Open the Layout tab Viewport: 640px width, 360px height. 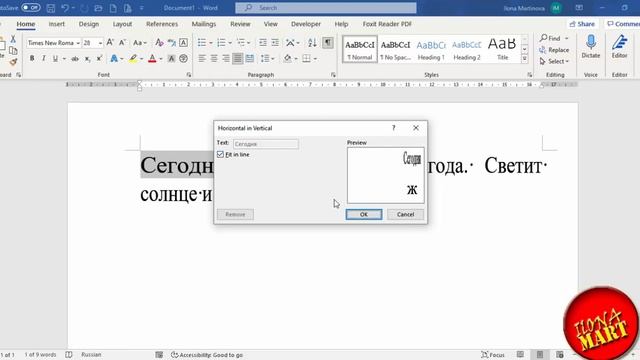click(x=122, y=24)
